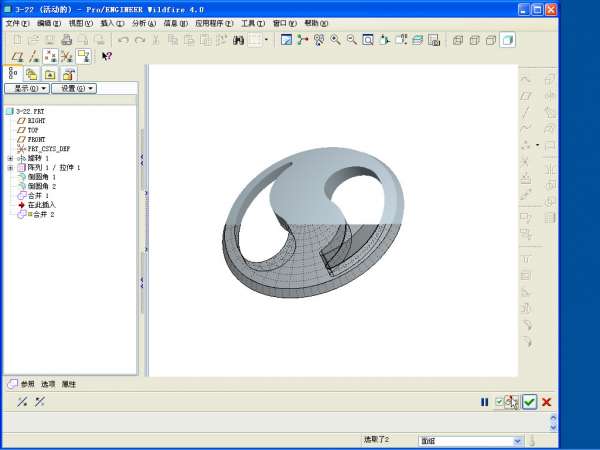The image size is (600, 450).
Task: Open the 文件 menu
Action: [17, 22]
